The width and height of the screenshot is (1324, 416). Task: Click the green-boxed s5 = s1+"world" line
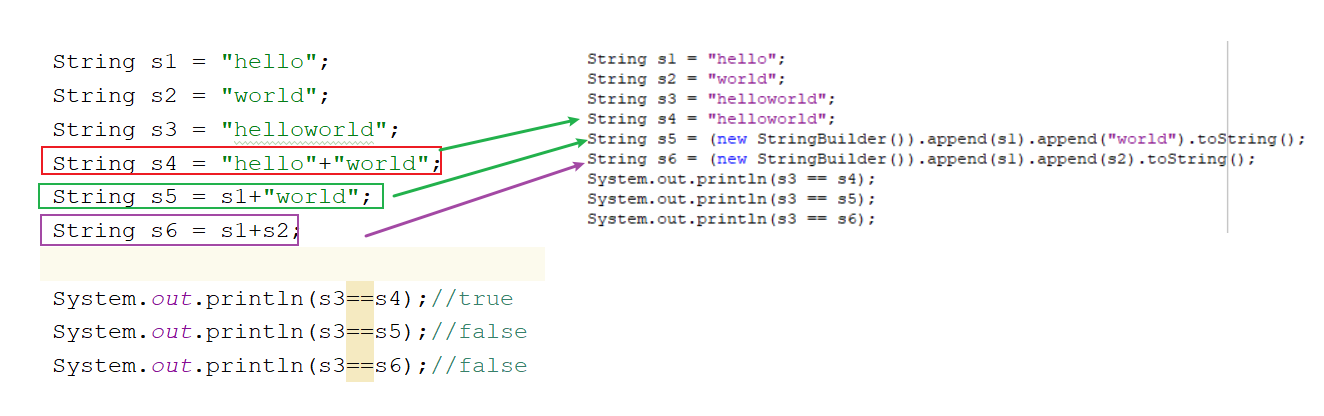(x=211, y=195)
